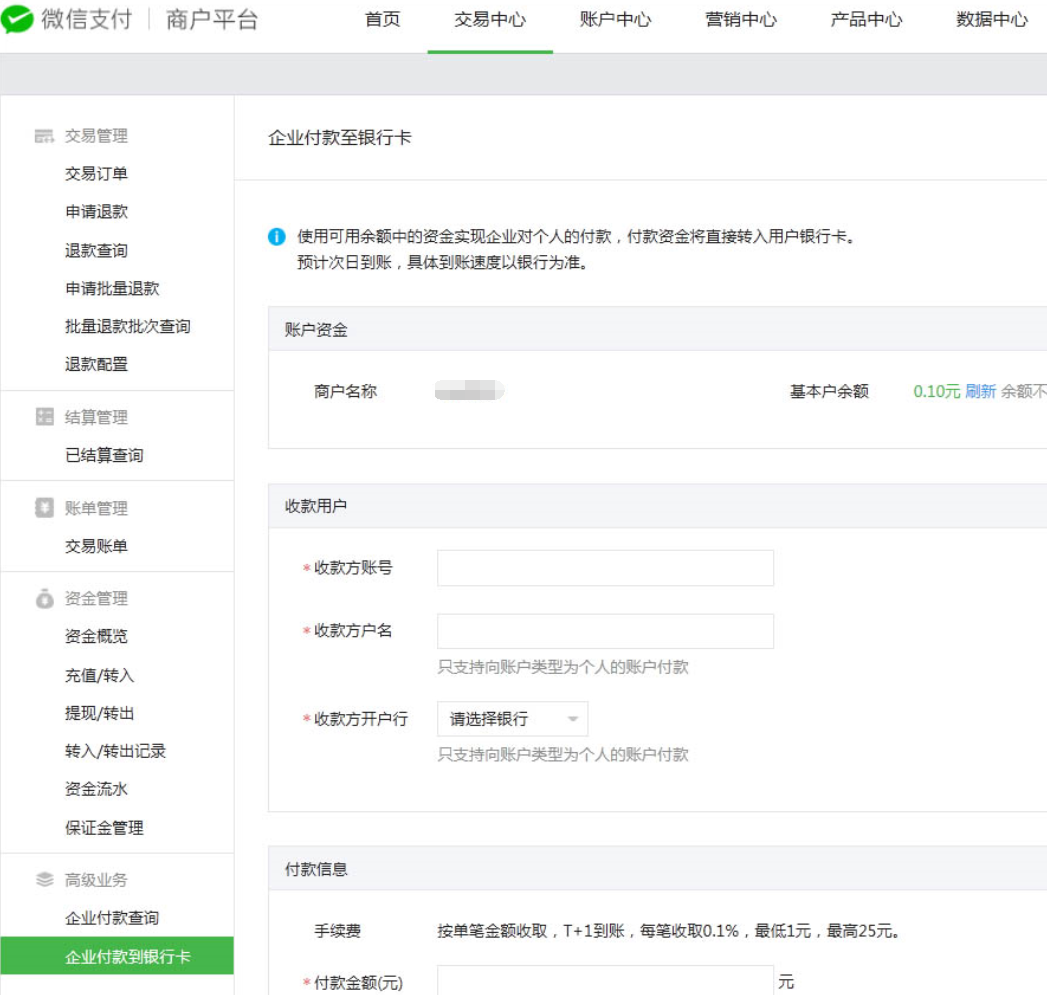Go to the 首页 tab
Viewport: 1047px width, 995px height.
click(382, 20)
